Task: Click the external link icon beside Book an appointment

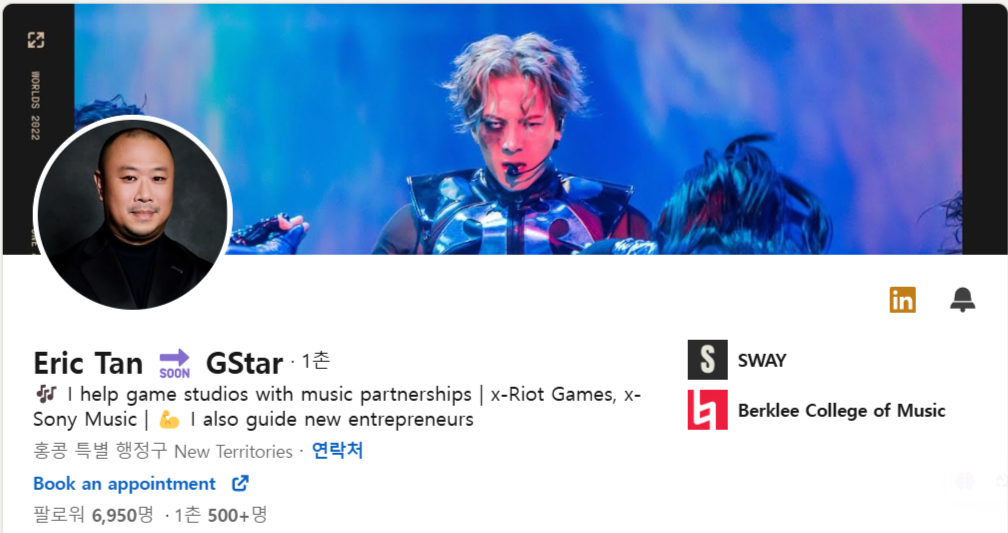Action: click(240, 483)
